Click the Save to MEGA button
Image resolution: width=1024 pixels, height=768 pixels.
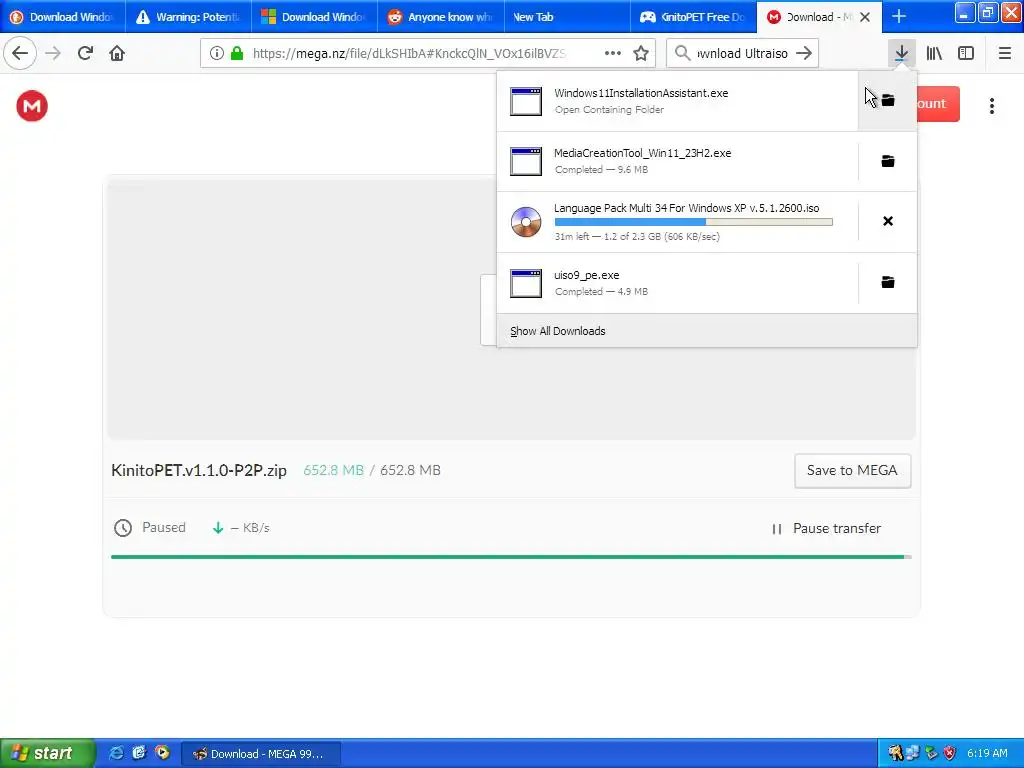pos(852,471)
